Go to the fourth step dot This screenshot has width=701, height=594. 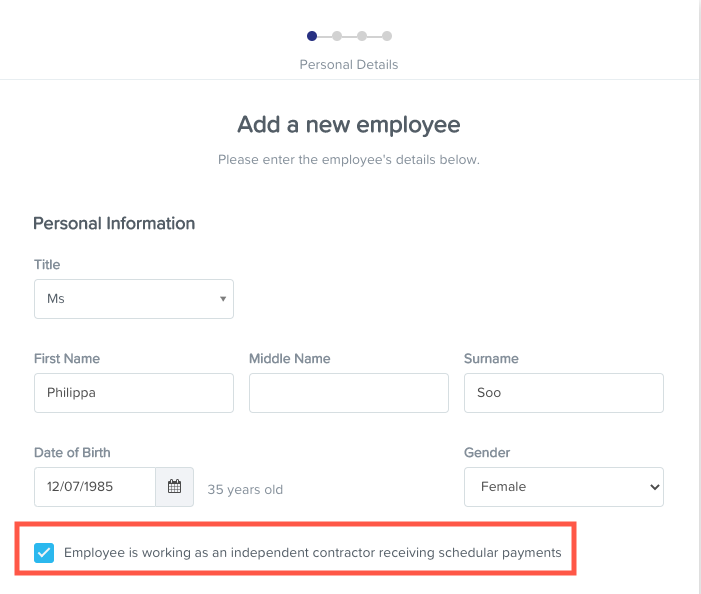tap(387, 36)
